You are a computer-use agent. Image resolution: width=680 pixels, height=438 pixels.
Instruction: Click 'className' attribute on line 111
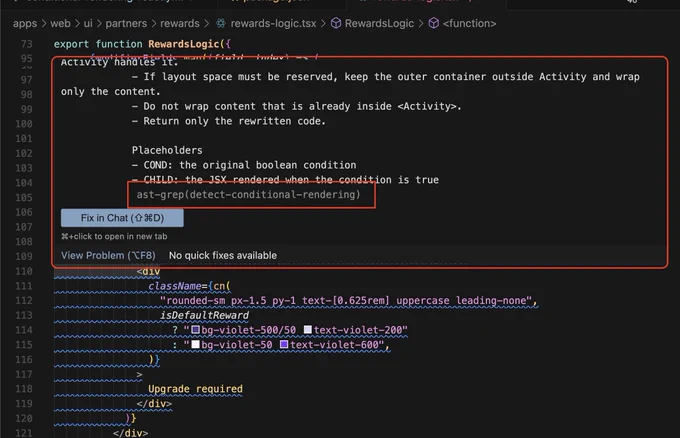(x=175, y=286)
